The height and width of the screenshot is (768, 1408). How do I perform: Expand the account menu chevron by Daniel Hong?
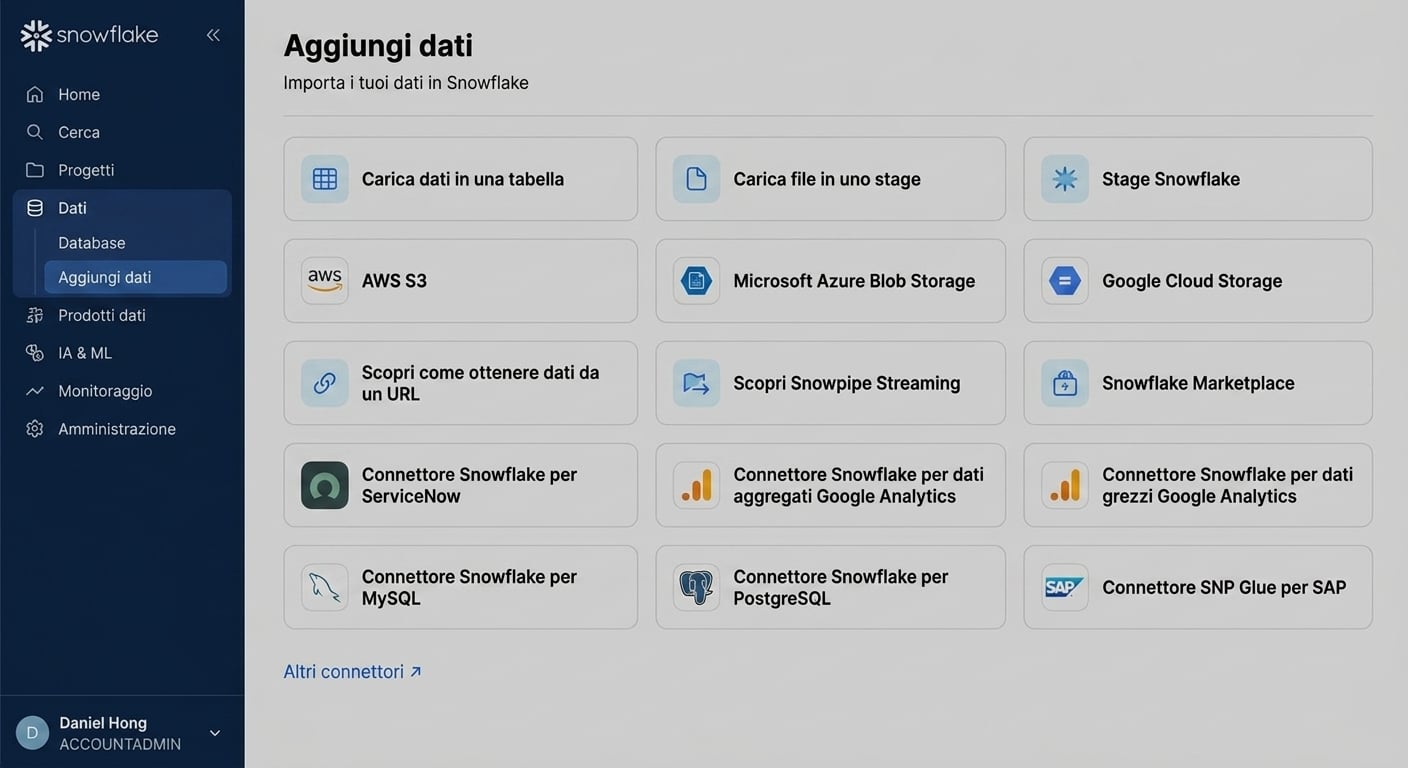(214, 733)
